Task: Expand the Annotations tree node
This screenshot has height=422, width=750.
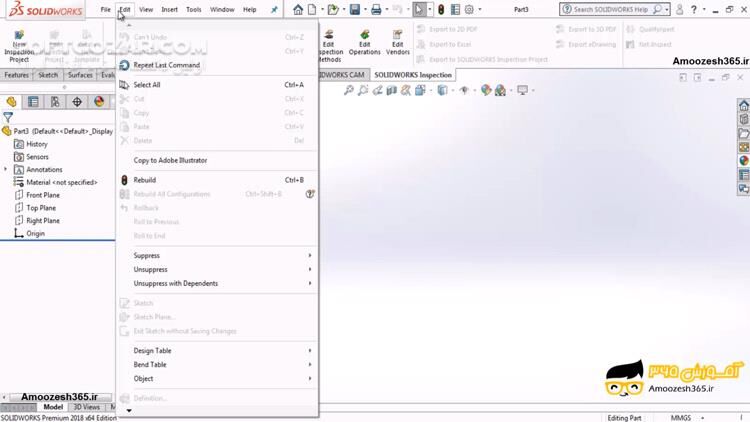Action: (6, 170)
